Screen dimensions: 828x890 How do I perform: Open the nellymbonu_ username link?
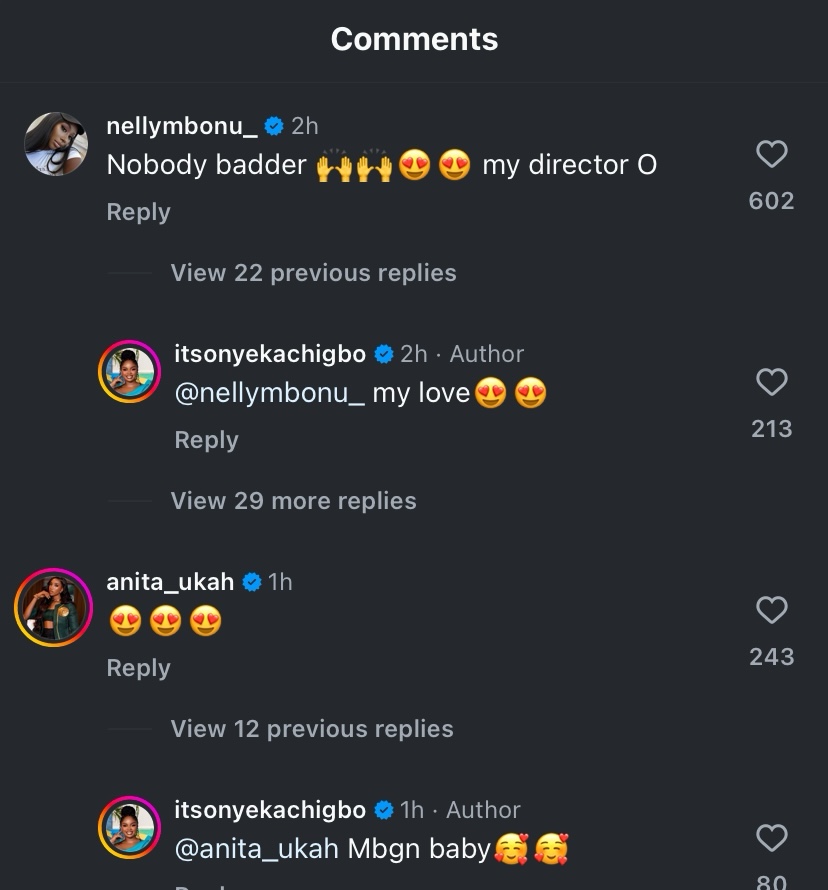[x=181, y=126]
